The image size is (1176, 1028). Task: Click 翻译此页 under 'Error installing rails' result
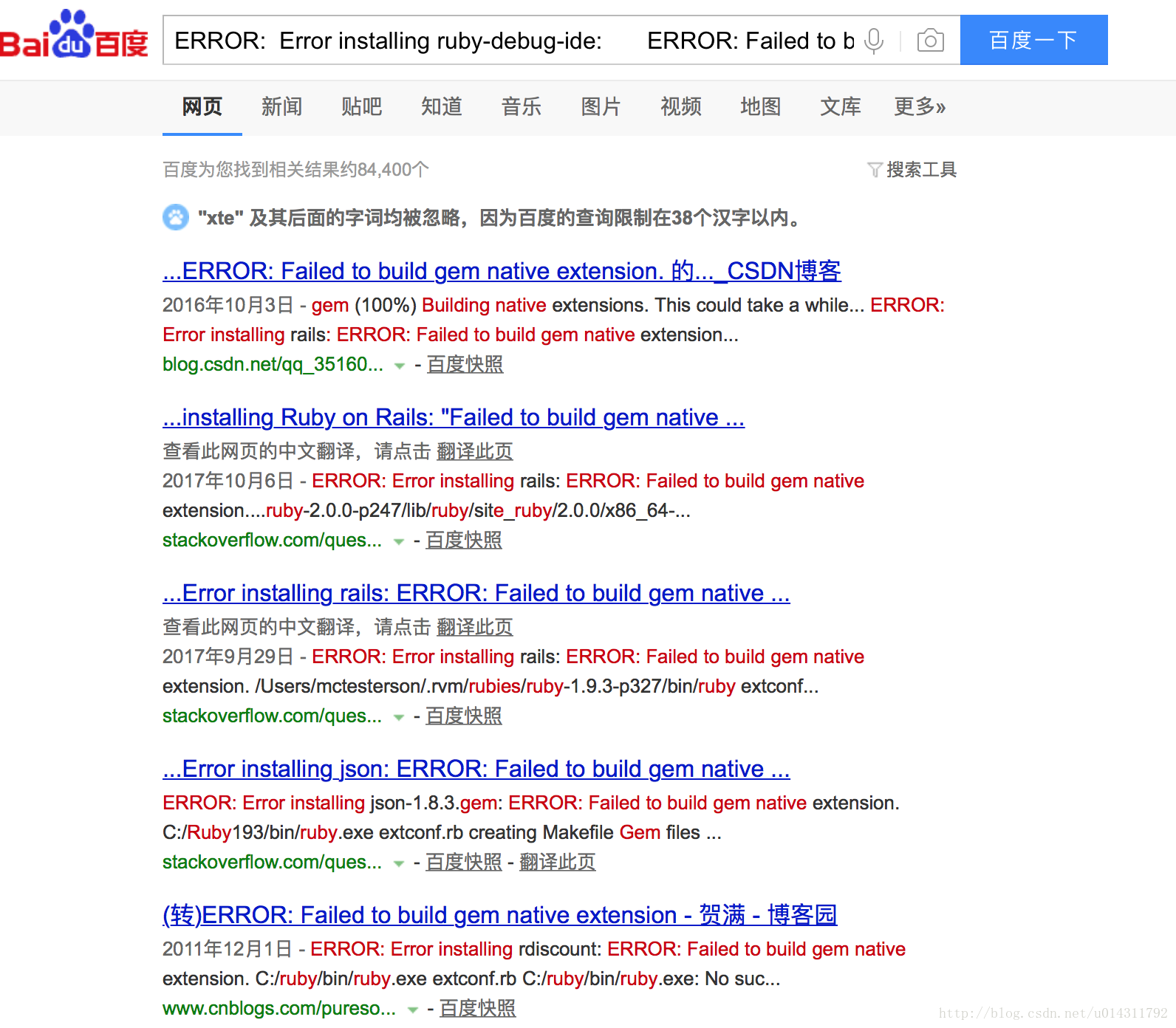[x=475, y=627]
